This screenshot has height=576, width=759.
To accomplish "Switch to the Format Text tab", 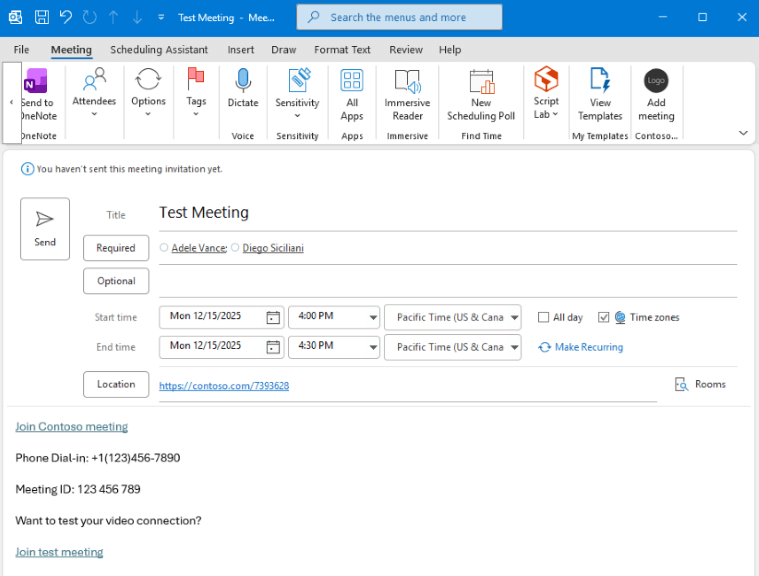I will [x=342, y=50].
